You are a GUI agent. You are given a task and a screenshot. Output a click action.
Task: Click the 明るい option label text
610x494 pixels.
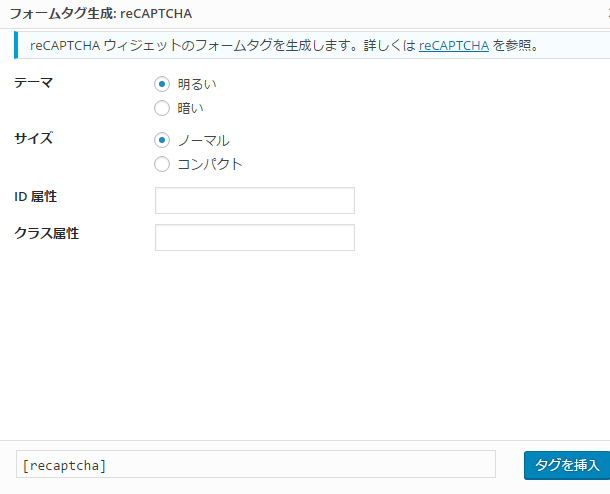(x=196, y=84)
